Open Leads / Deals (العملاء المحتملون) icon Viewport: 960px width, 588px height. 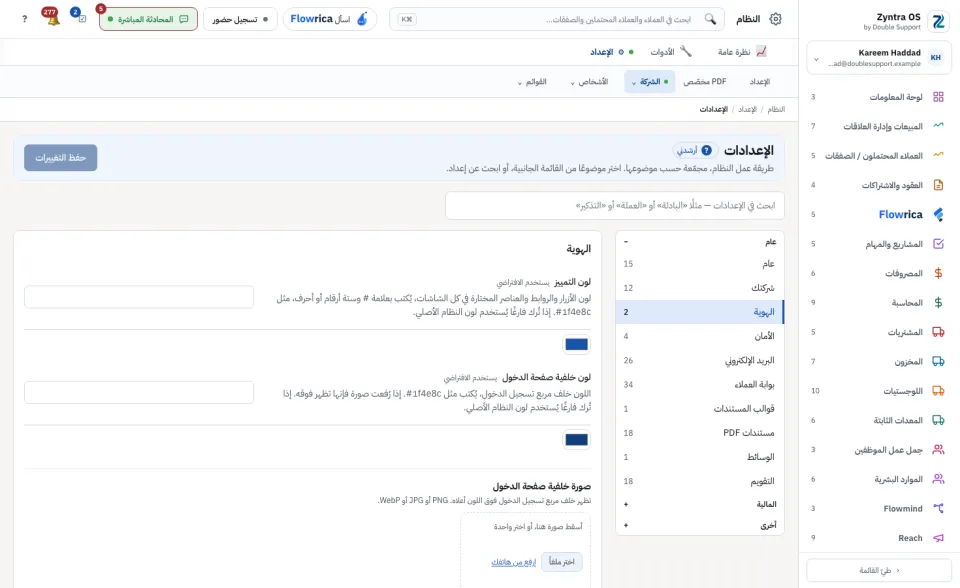pyautogui.click(x=938, y=156)
